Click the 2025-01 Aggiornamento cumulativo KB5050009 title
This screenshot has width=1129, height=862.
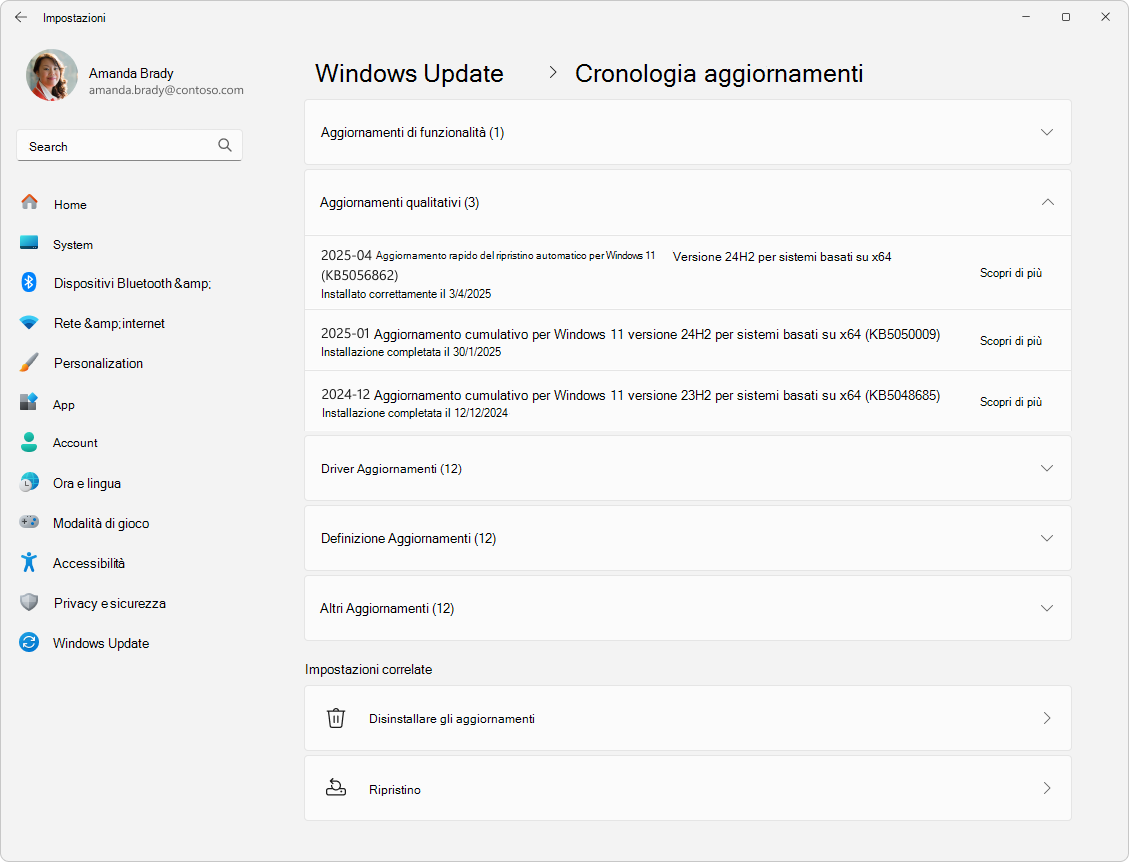click(630, 334)
